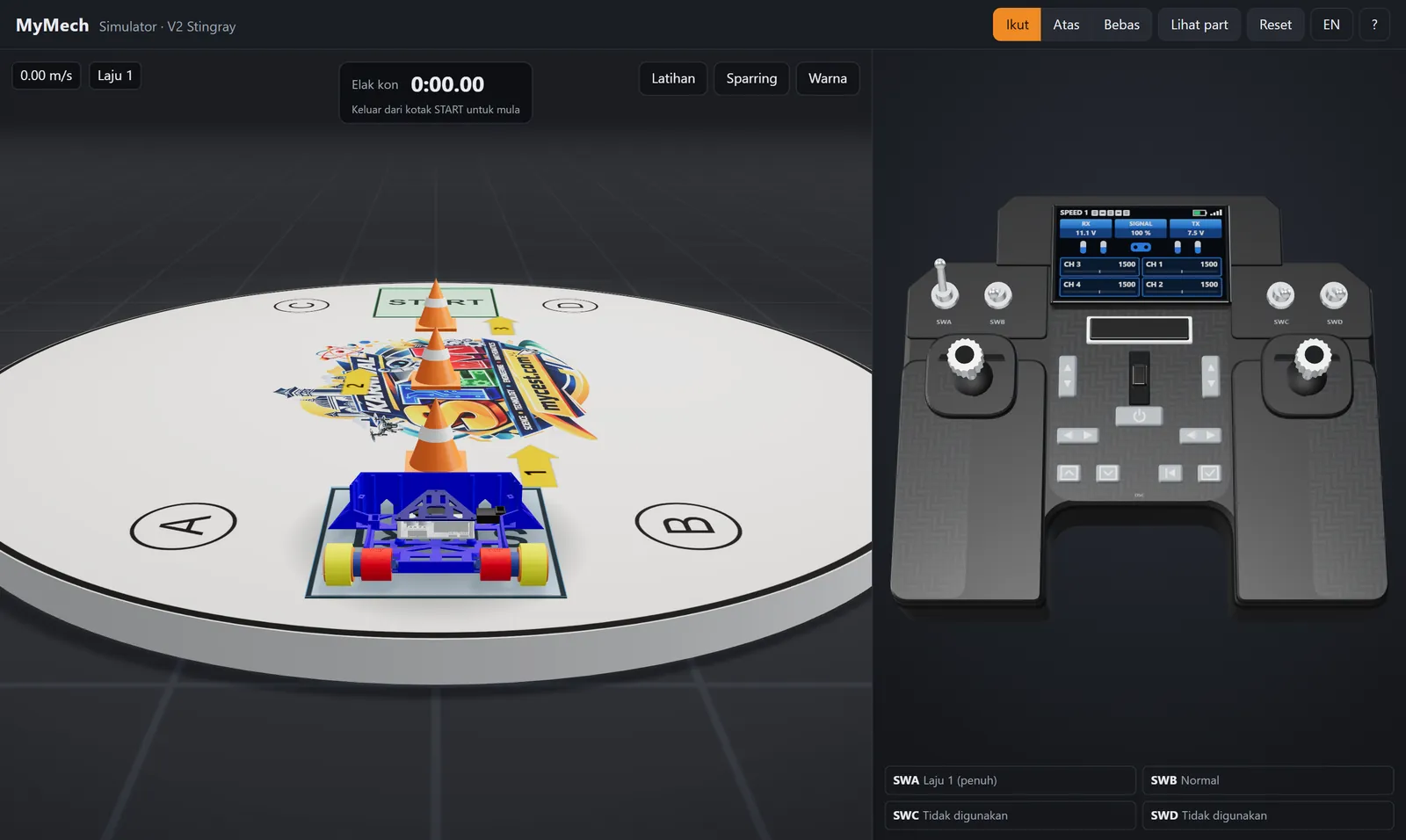Switch camera to Bebas view

coord(1121,25)
